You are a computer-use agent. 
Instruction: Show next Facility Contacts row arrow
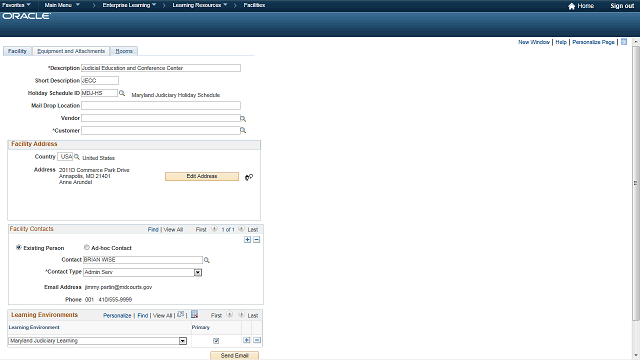click(x=241, y=229)
